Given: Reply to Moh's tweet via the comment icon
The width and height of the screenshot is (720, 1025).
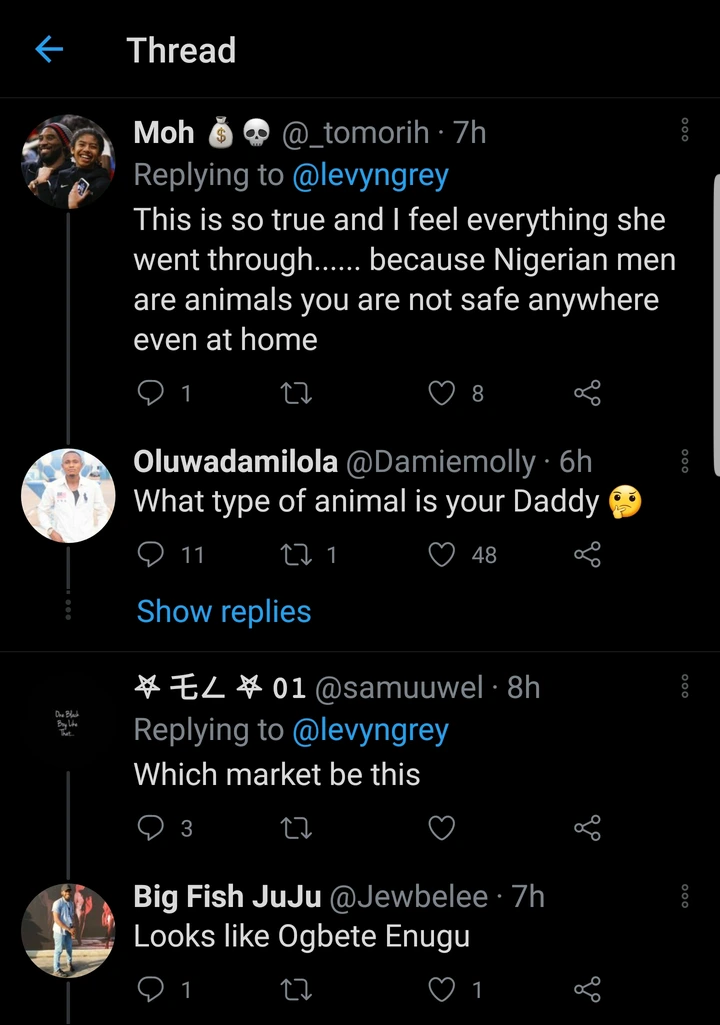Looking at the screenshot, I should 150,394.
